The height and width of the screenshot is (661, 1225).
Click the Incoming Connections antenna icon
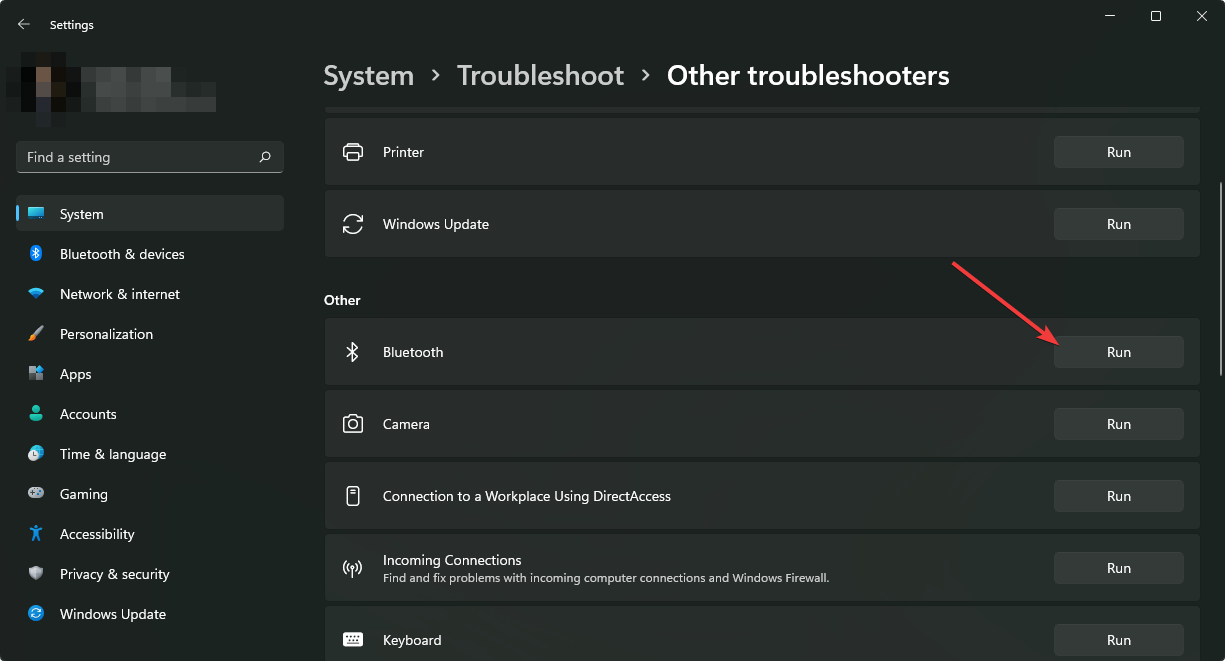pos(353,568)
